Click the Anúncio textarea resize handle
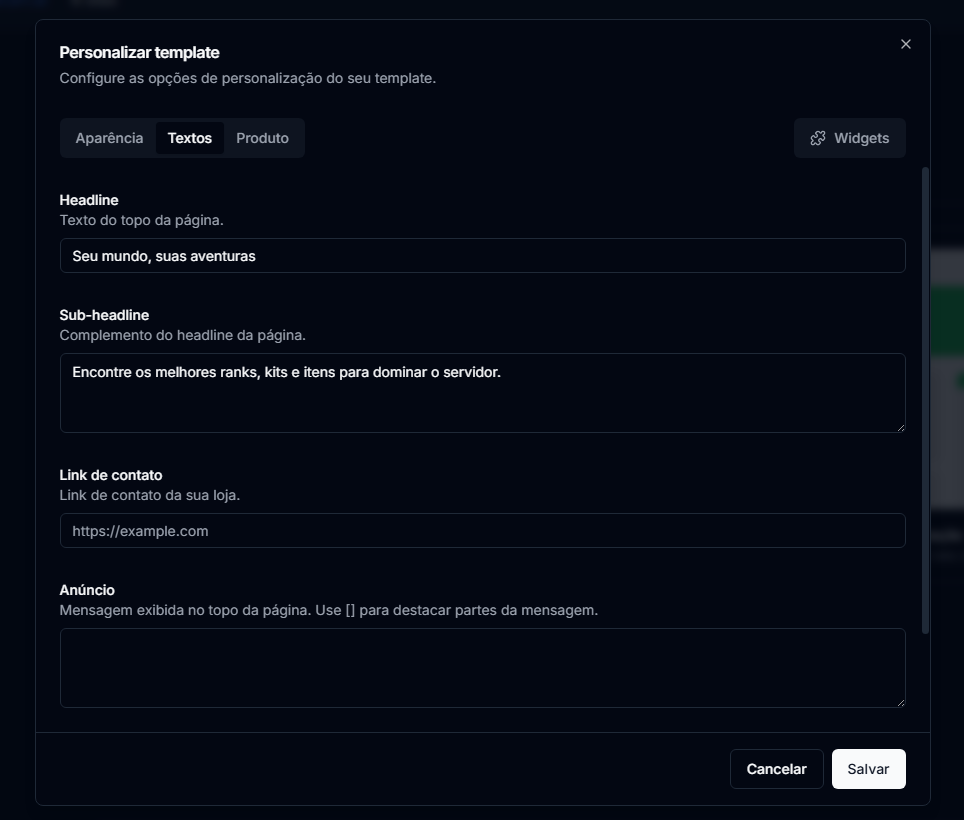 (901, 703)
